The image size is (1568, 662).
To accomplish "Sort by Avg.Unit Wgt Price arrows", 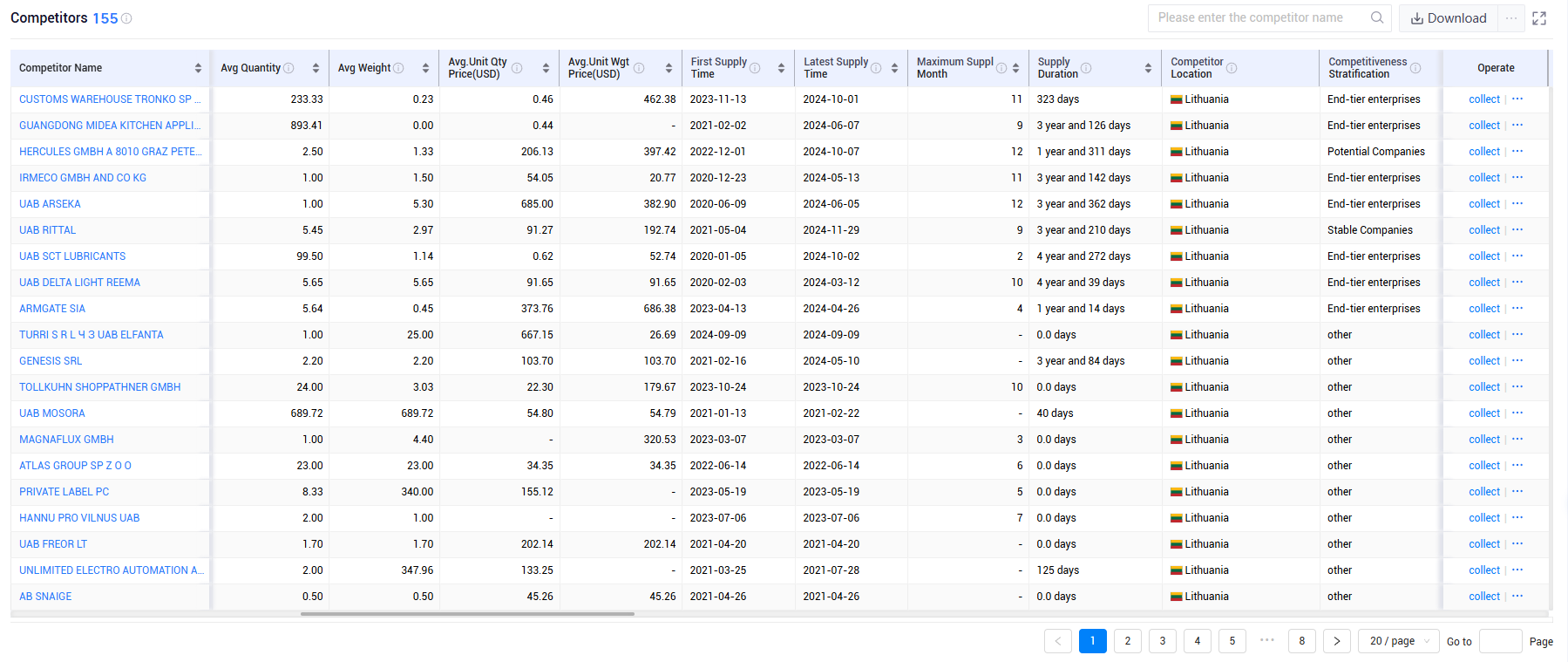I will pyautogui.click(x=669, y=68).
